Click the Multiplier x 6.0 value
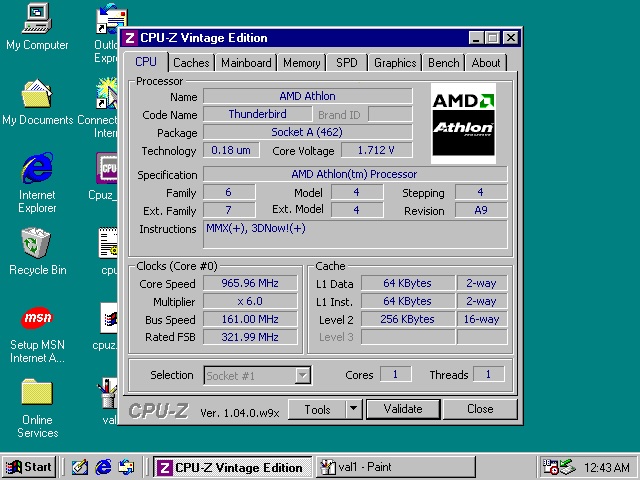This screenshot has width=640, height=480. coord(250,301)
